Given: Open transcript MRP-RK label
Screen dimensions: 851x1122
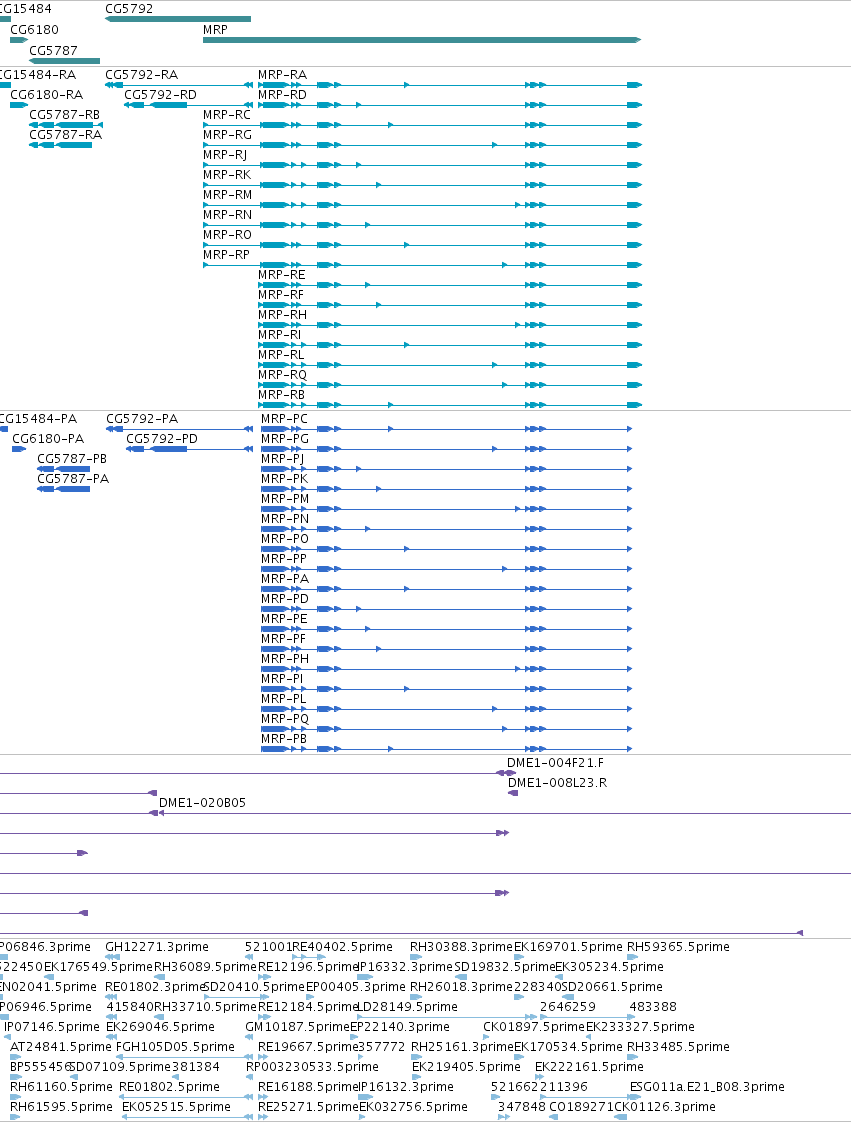Looking at the screenshot, I should click(227, 175).
